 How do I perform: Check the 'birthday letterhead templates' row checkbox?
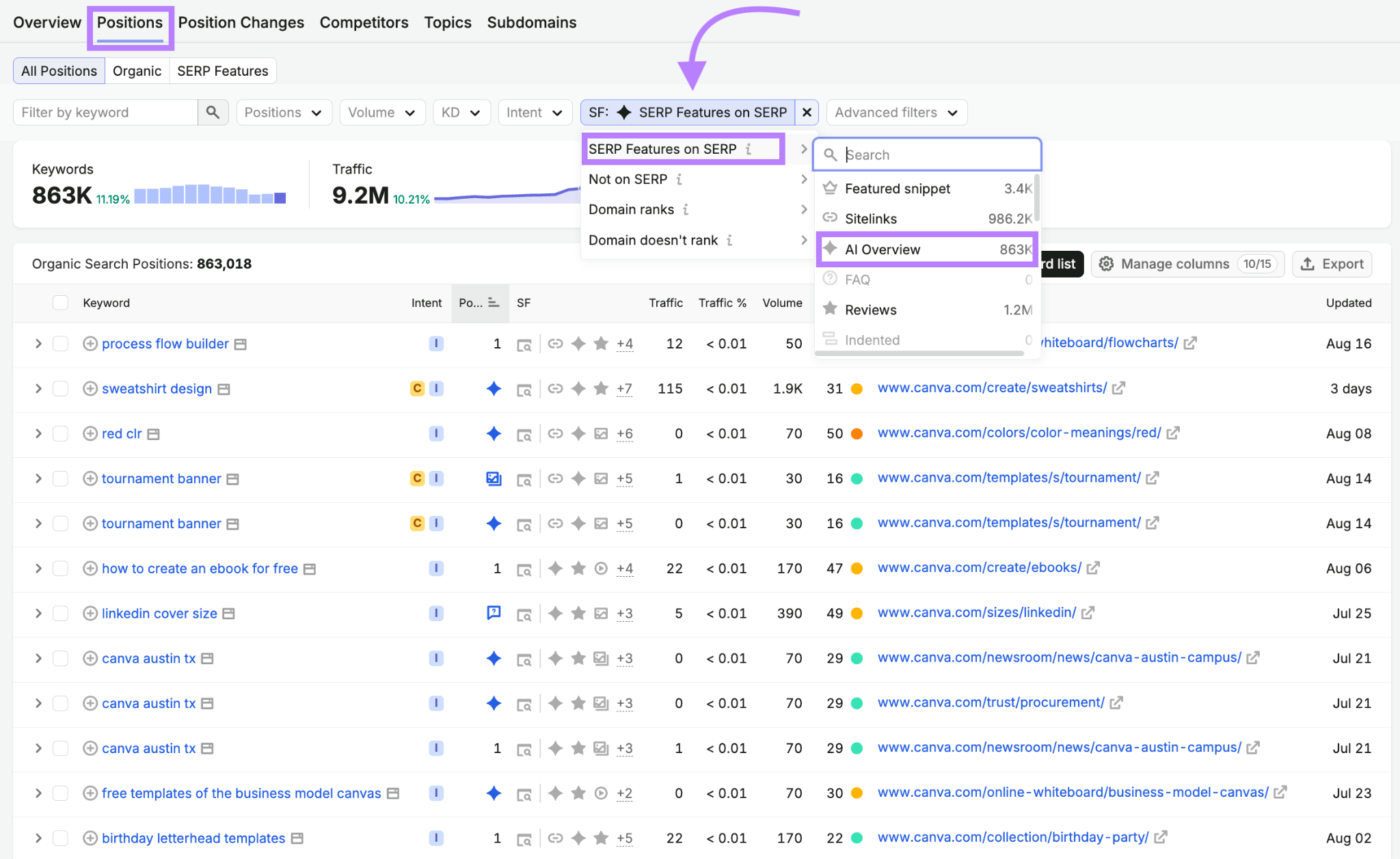point(60,838)
